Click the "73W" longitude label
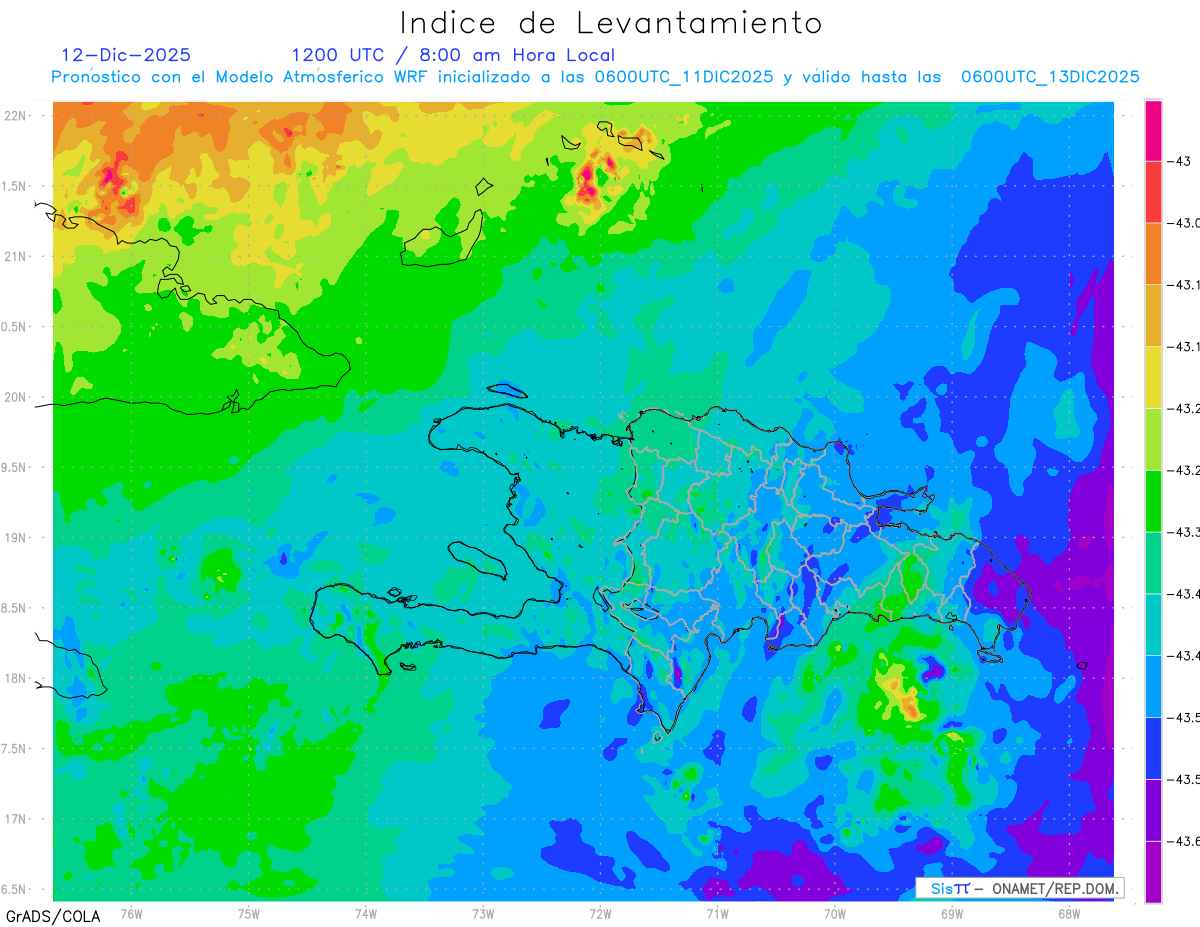Viewport: 1200px width, 927px height. coord(483,913)
